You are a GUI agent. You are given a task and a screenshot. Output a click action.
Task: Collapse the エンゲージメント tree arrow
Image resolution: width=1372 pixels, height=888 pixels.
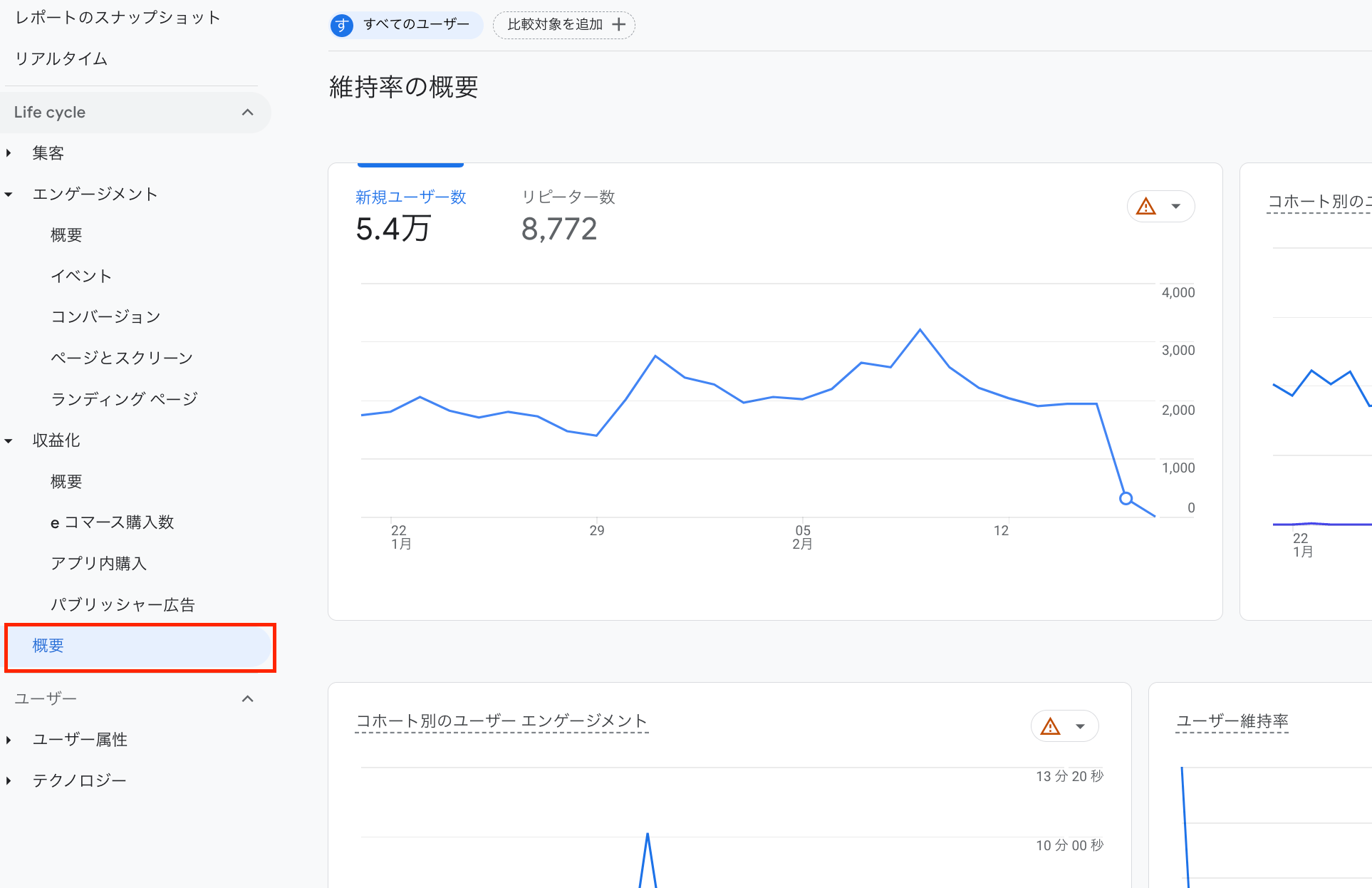(x=9, y=195)
